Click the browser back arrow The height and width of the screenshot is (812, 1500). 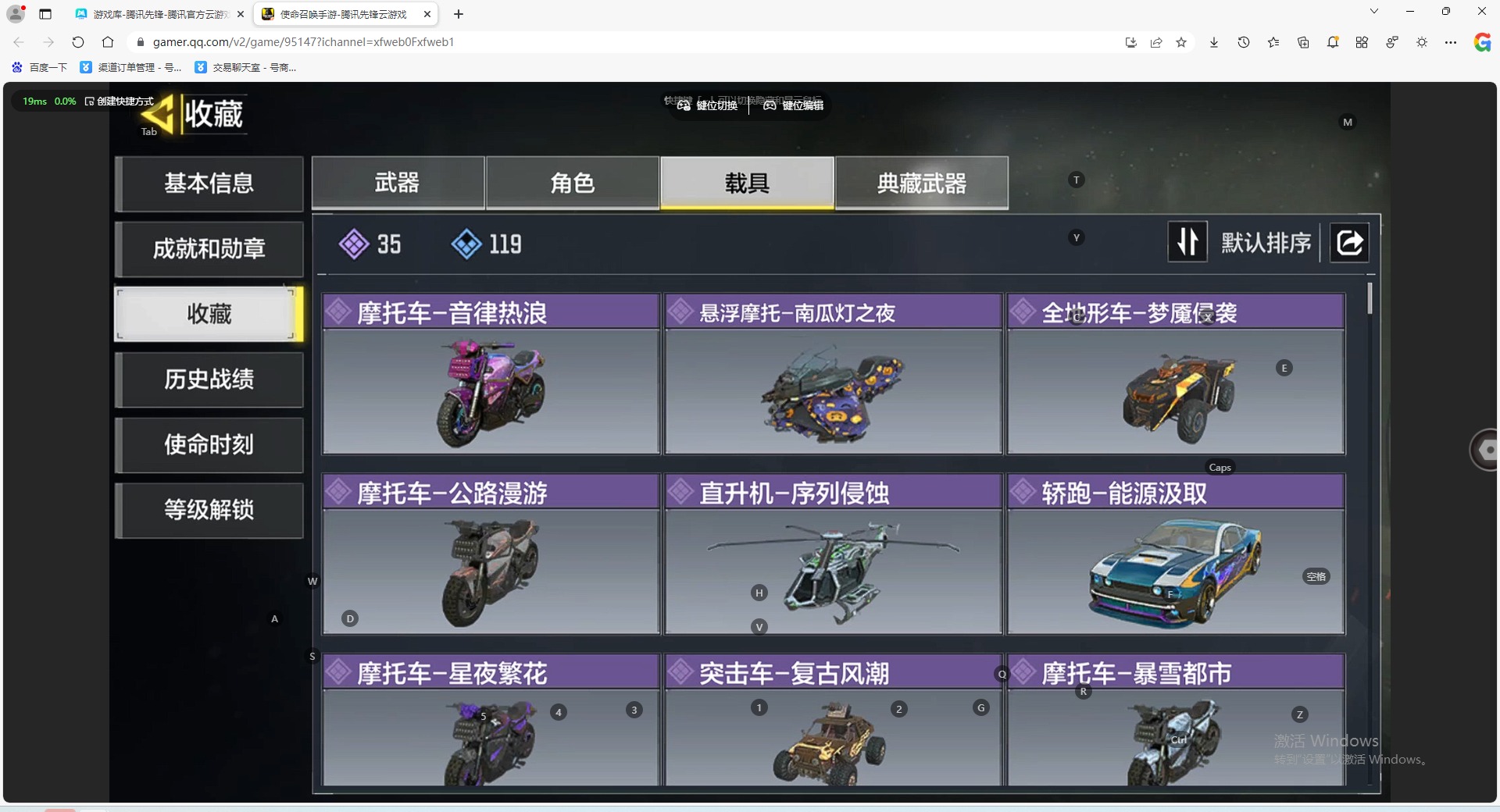coord(19,42)
